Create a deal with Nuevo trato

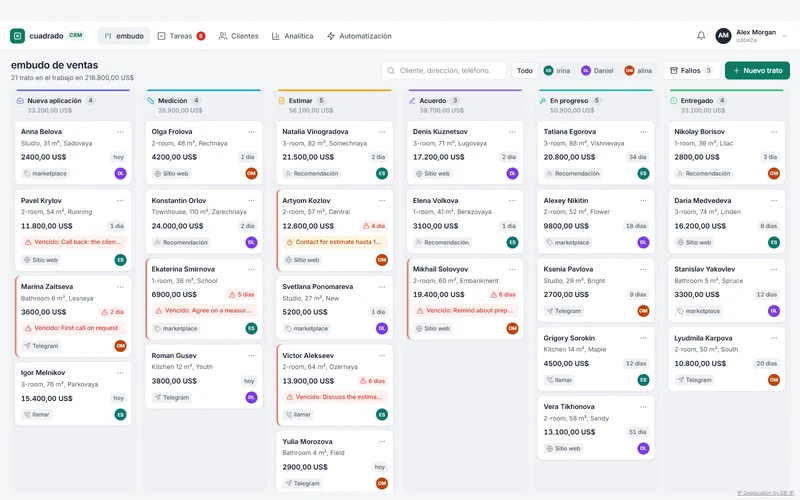click(x=757, y=70)
